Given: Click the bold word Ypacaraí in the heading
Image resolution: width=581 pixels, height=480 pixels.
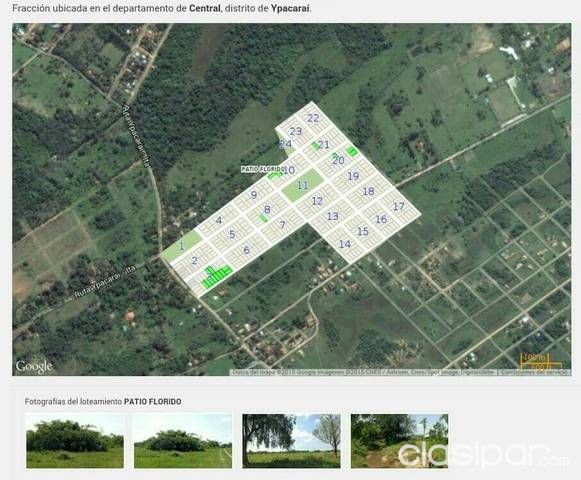Looking at the screenshot, I should (x=290, y=8).
